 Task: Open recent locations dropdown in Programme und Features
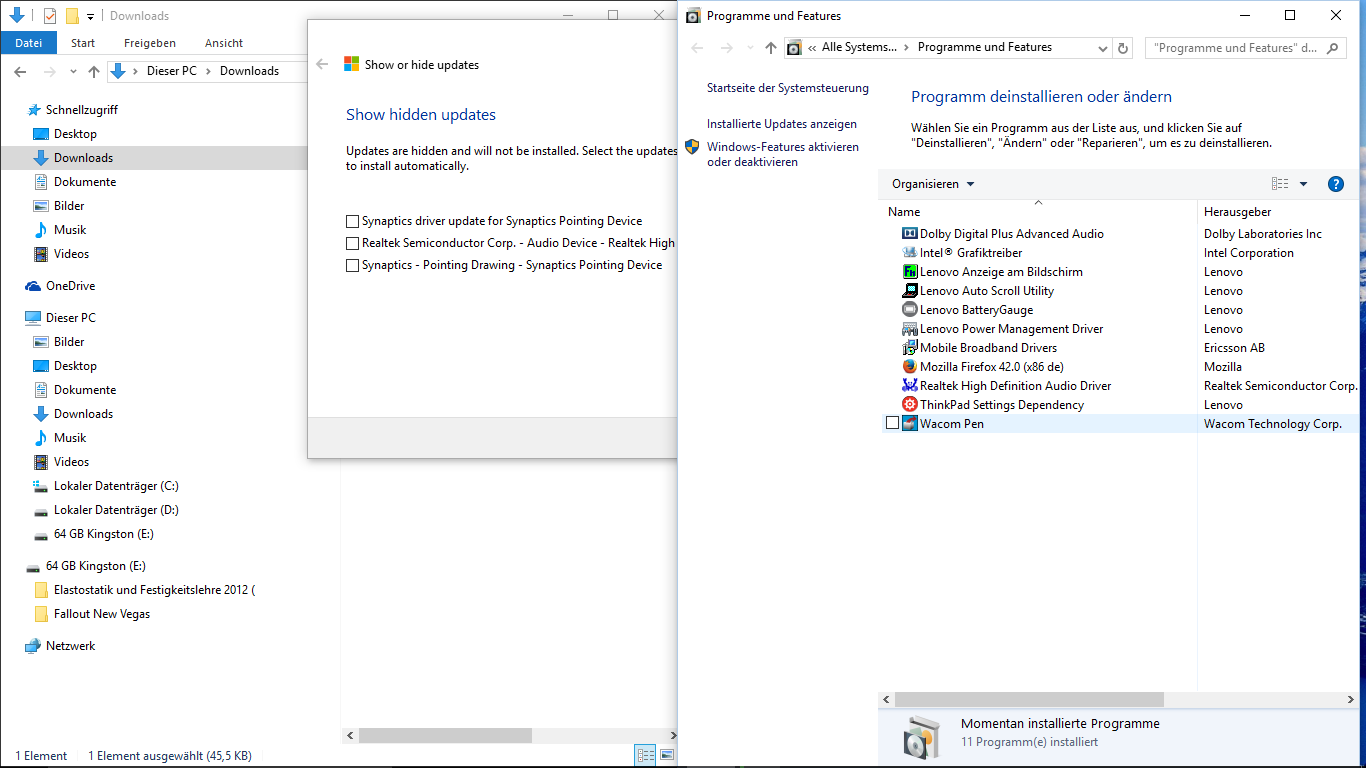pyautogui.click(x=749, y=48)
